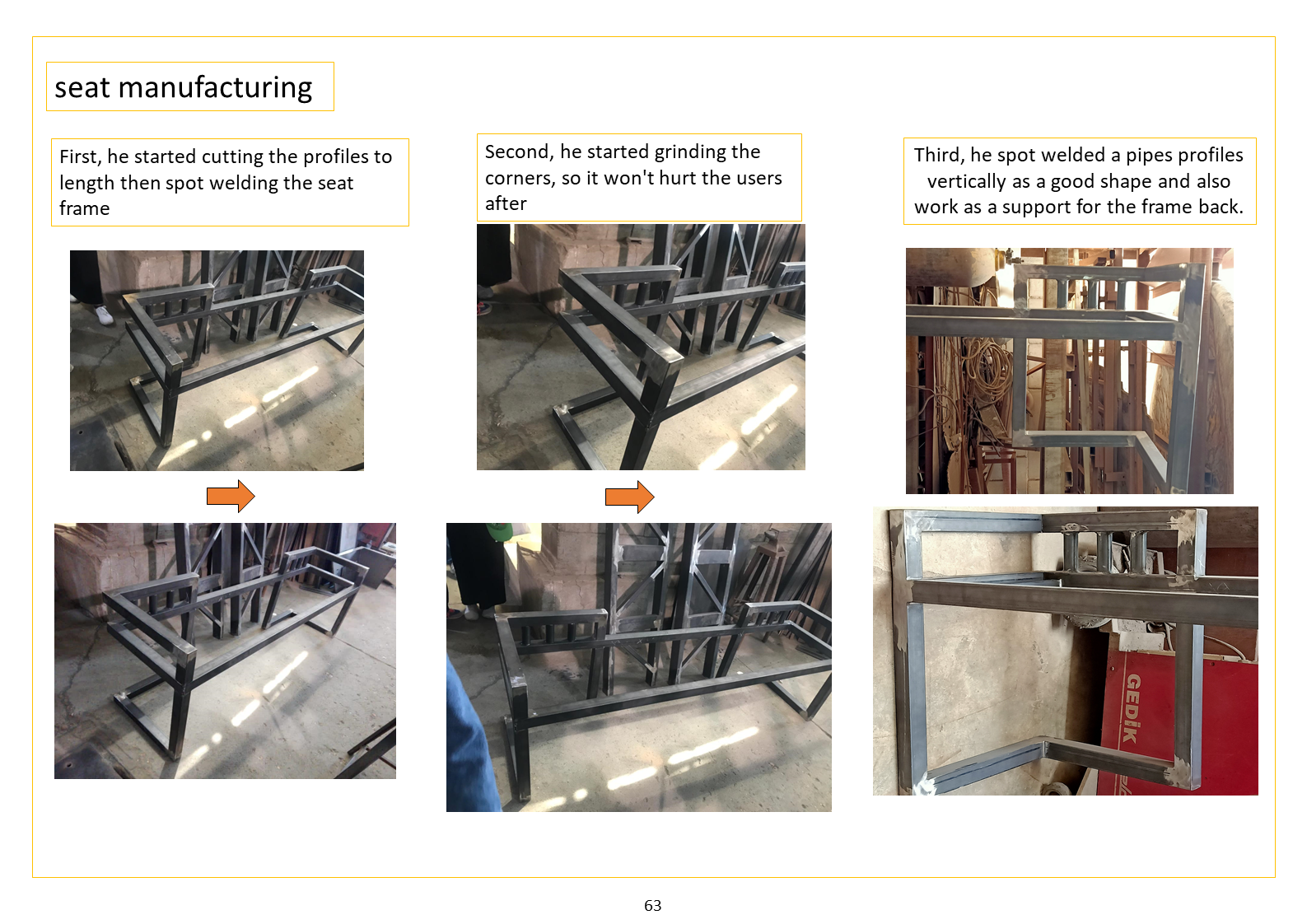Click the red GEDIK label in photo
This screenshot has width=1307, height=924.
coord(1133,709)
